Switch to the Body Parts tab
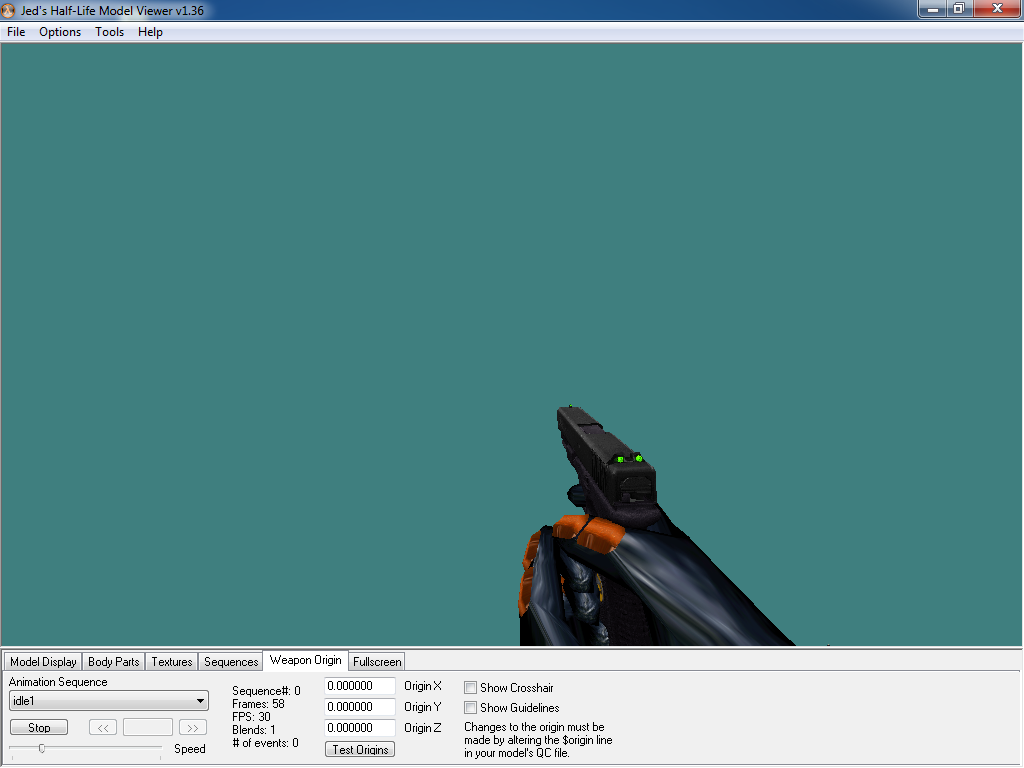Image resolution: width=1024 pixels, height=768 pixels. click(x=114, y=662)
